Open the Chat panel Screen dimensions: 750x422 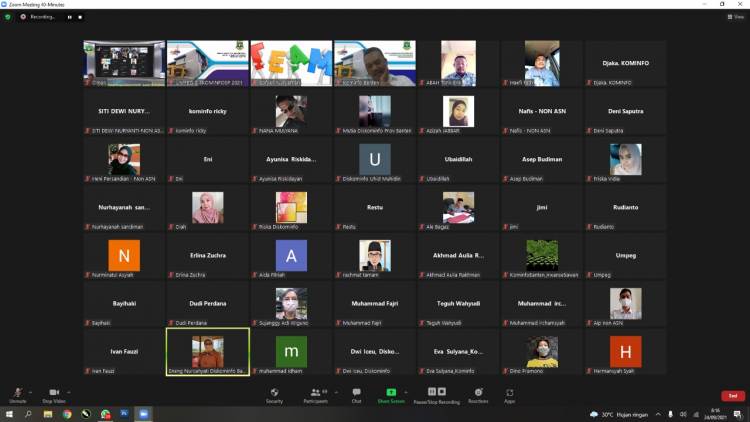[x=356, y=394]
